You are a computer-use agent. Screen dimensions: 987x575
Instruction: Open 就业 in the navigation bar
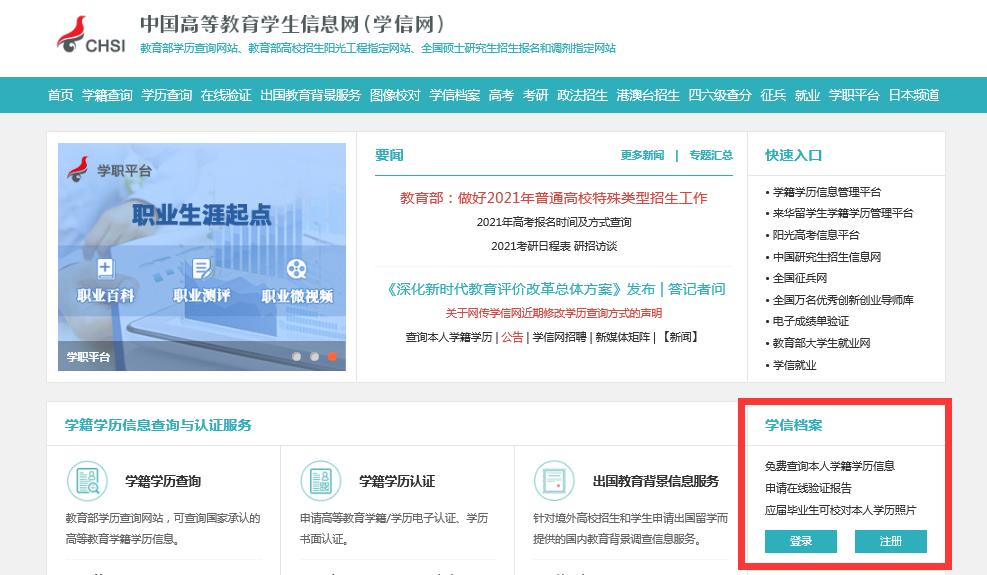click(x=807, y=95)
